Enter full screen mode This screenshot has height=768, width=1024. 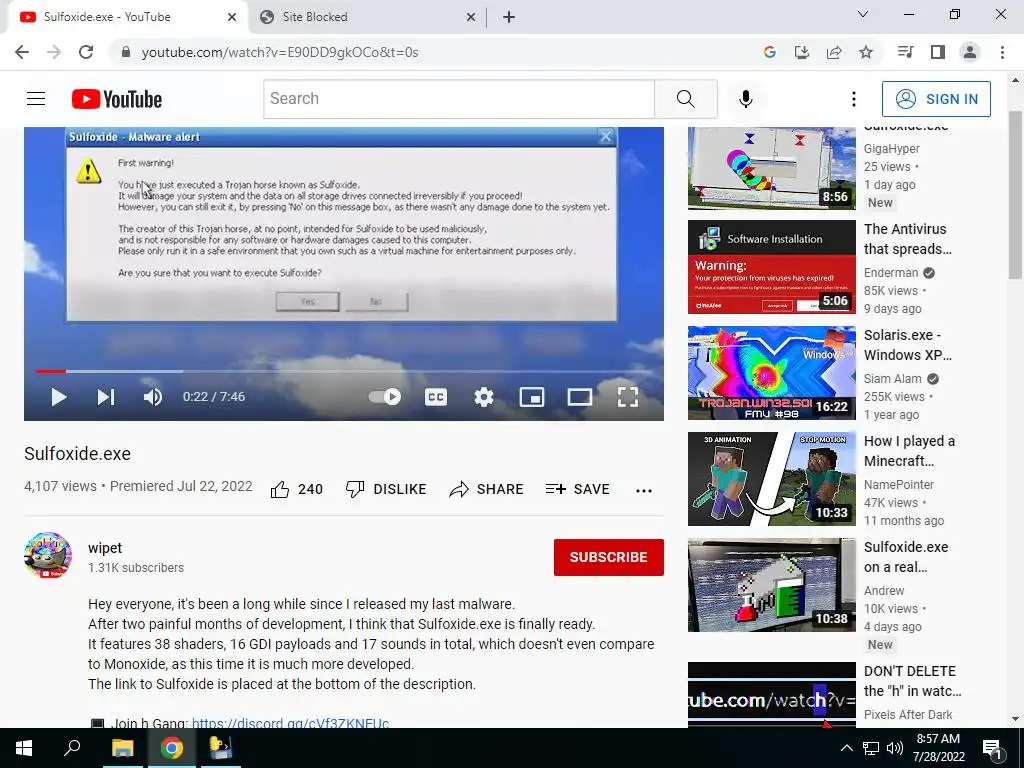[628, 397]
